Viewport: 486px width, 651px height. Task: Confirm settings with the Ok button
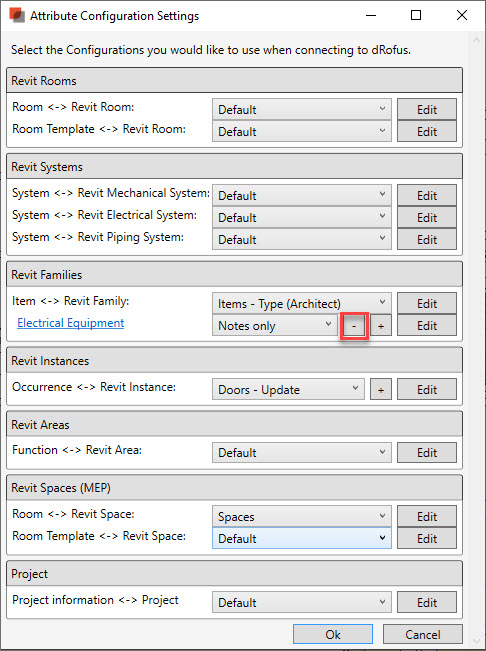pos(333,634)
